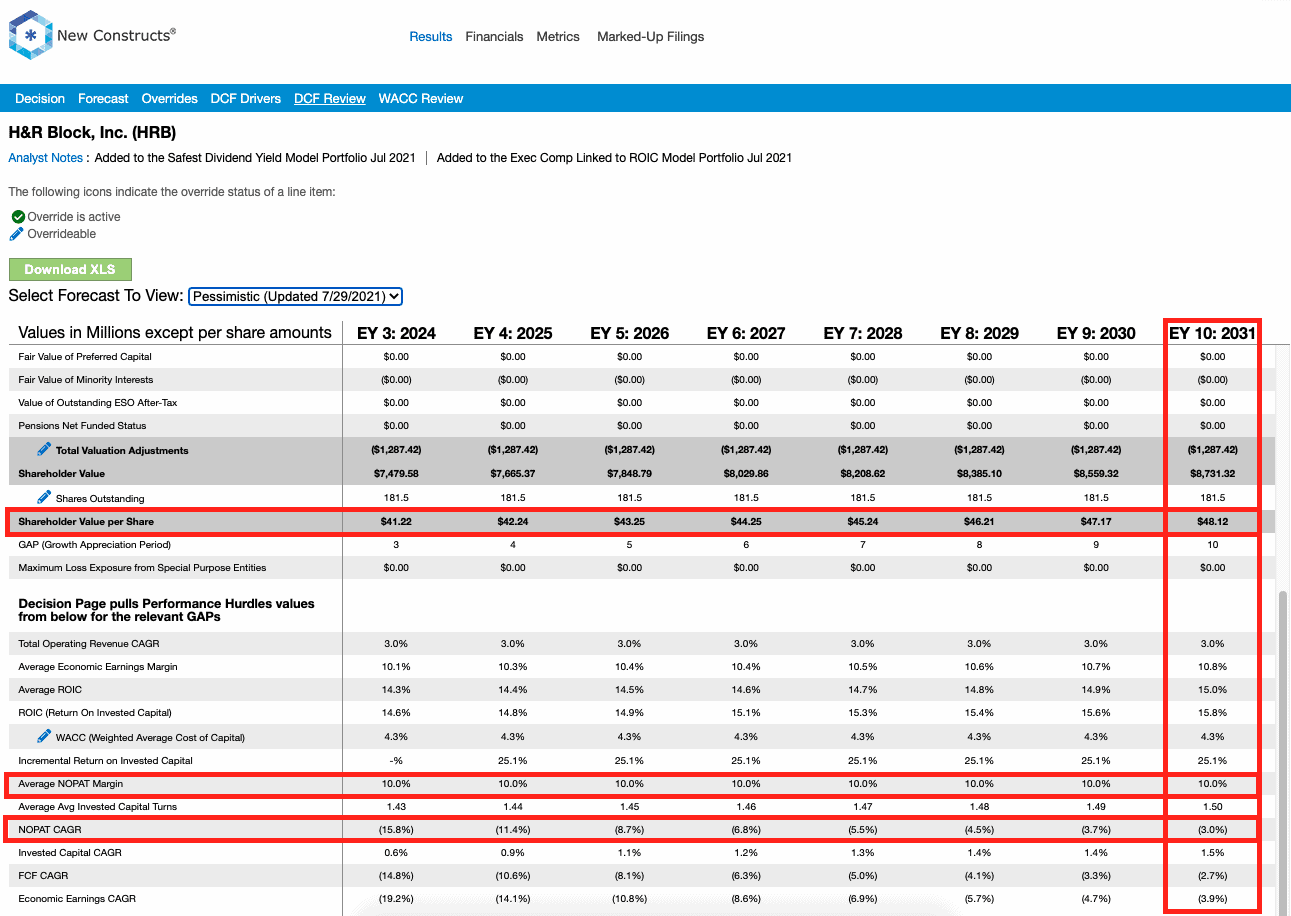The height and width of the screenshot is (916, 1291).
Task: Click the EY 7: 2028 column header
Action: pos(863,334)
